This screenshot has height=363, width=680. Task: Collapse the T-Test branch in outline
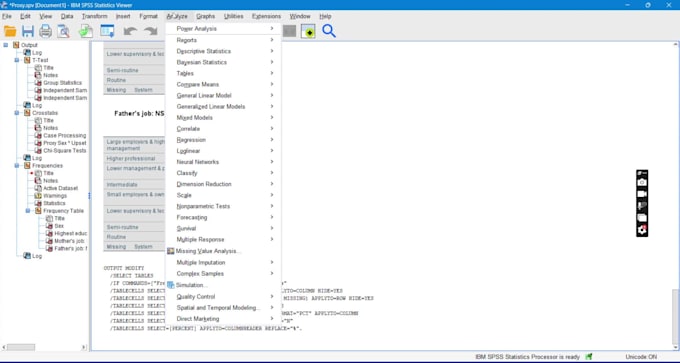[x=16, y=60]
